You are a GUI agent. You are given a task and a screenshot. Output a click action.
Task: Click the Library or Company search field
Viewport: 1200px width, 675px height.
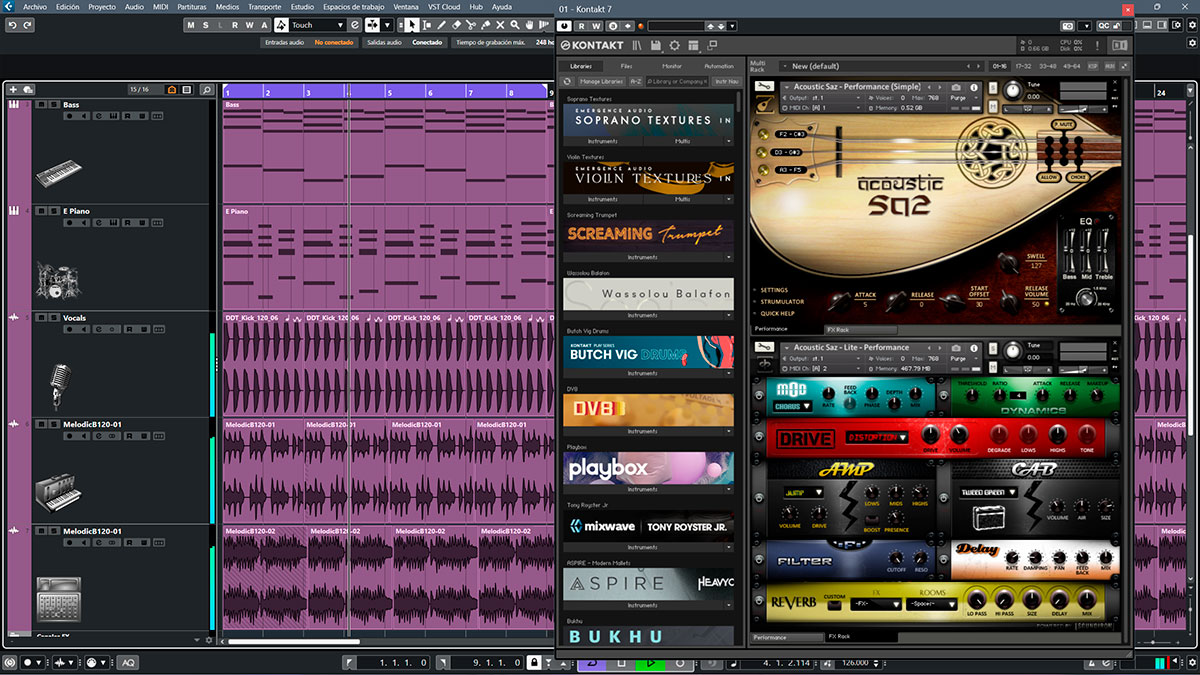pyautogui.click(x=676, y=81)
